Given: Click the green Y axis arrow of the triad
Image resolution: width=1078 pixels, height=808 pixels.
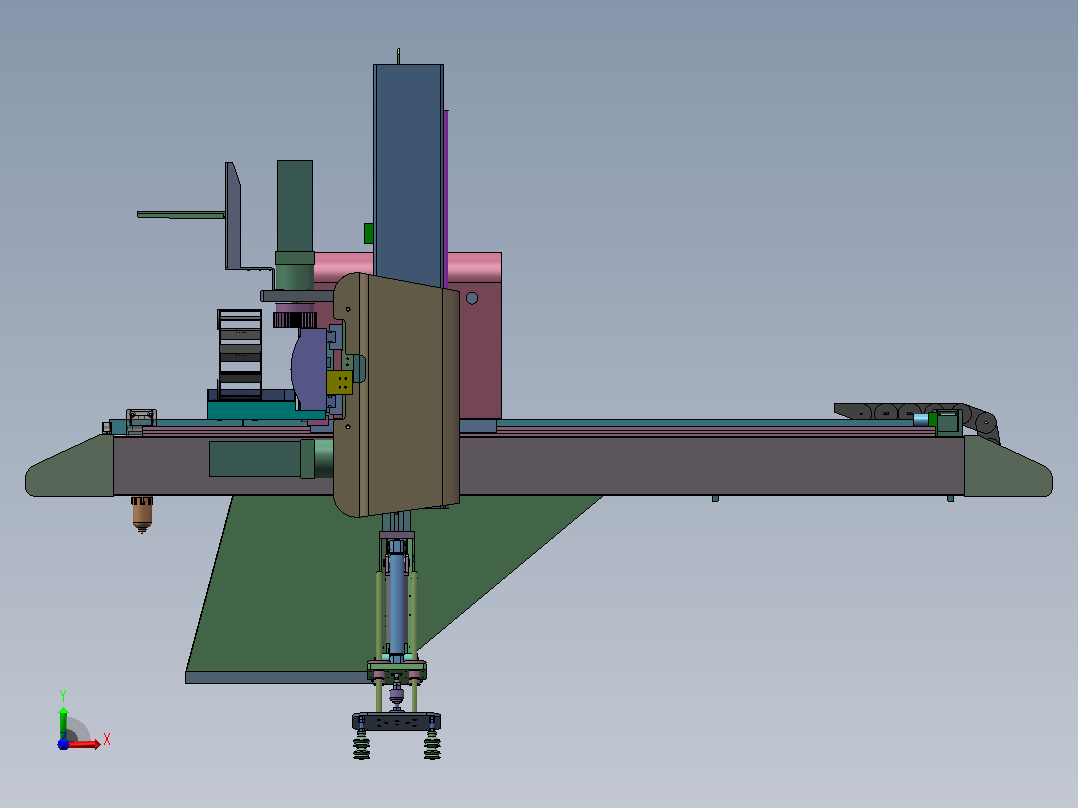Looking at the screenshot, I should tap(63, 723).
